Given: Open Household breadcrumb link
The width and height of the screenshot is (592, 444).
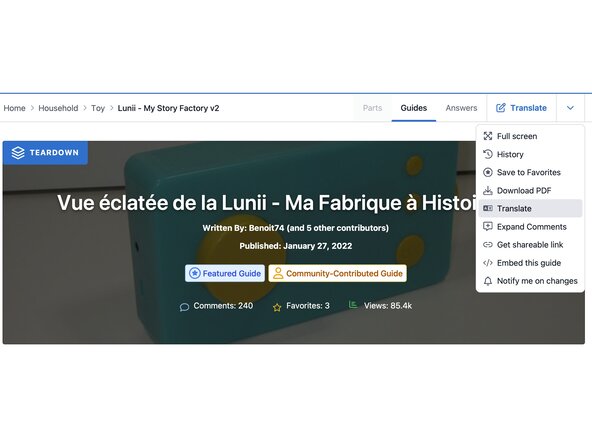Looking at the screenshot, I should [x=58, y=108].
